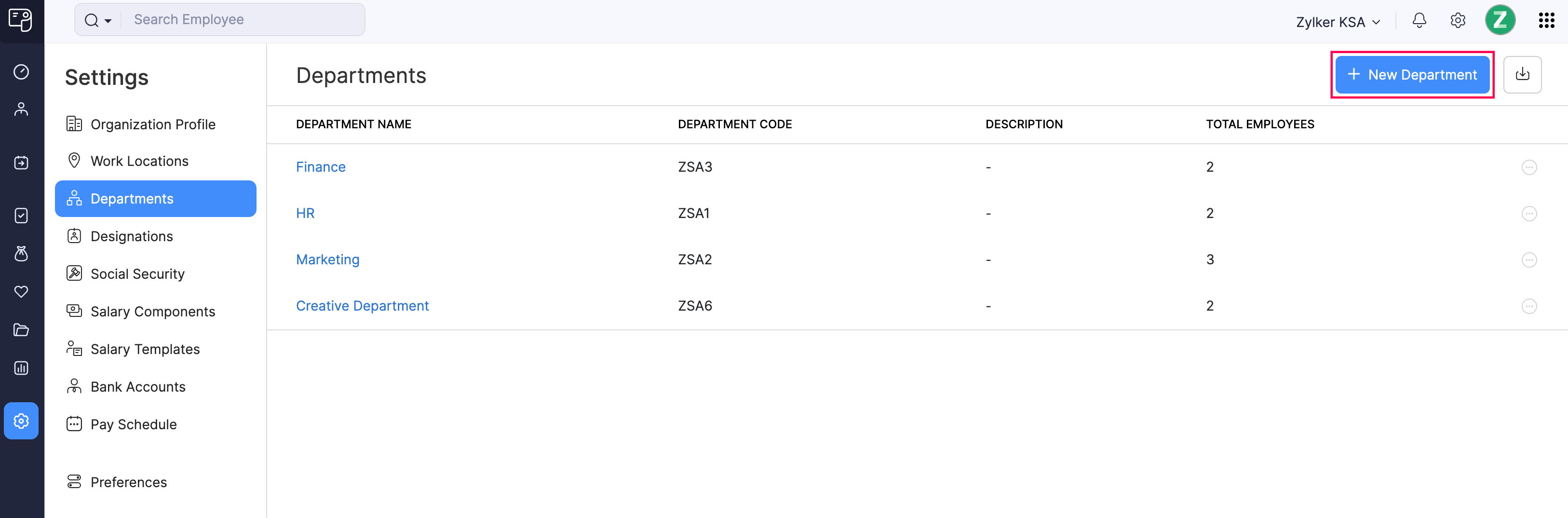
Task: Open Approvals using the checkmark sidebar icon
Action: point(21,216)
